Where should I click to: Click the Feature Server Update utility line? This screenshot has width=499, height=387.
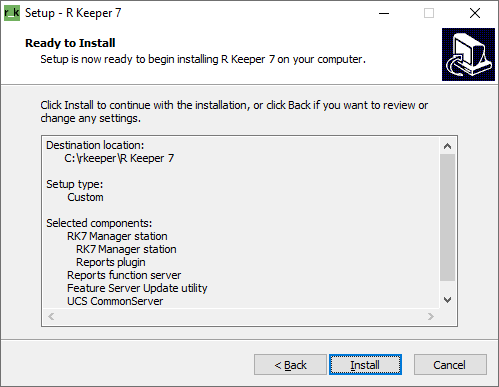coord(137,288)
